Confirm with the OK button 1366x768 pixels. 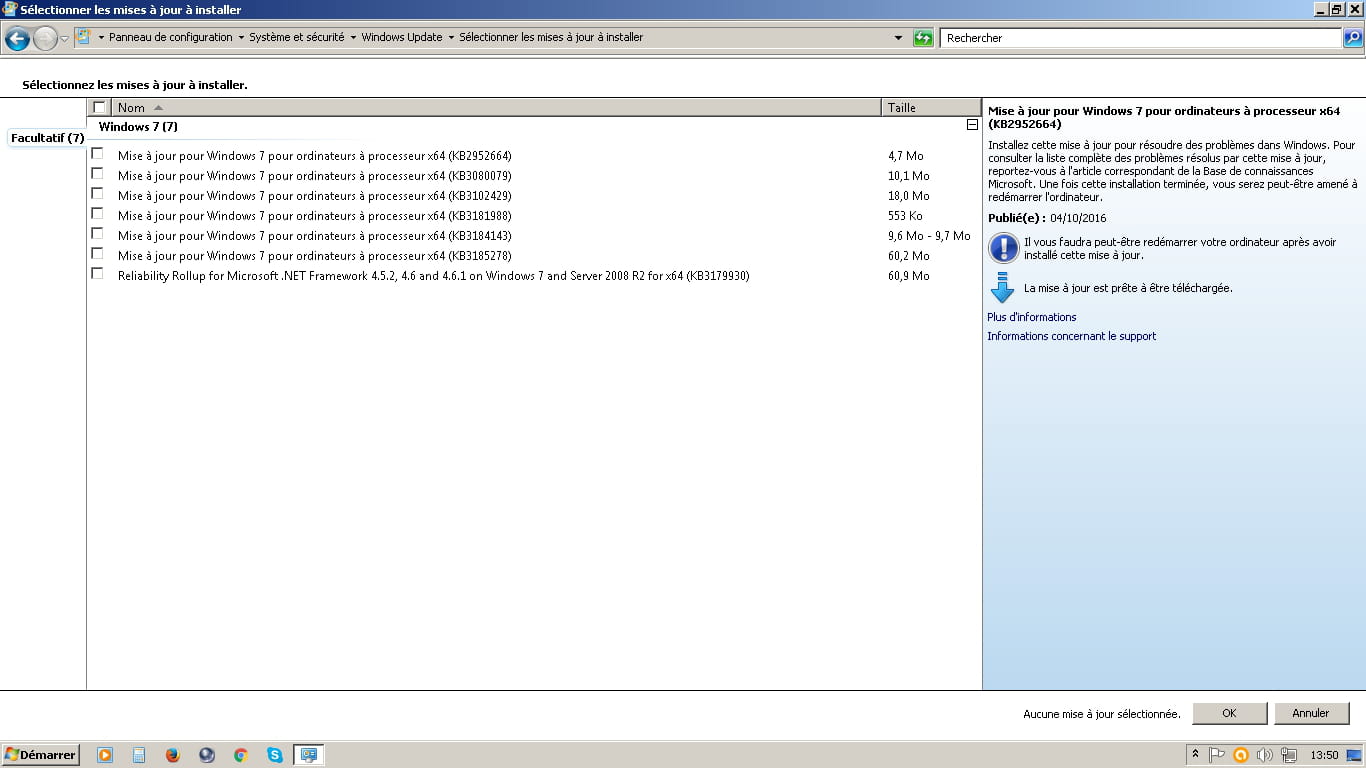1229,713
